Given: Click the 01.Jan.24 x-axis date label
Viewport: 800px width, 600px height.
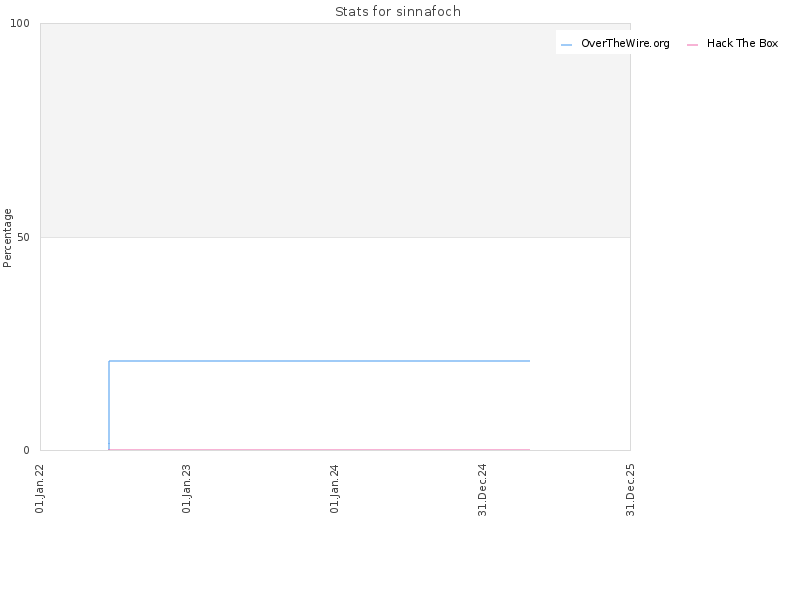Looking at the screenshot, I should pos(335,489).
